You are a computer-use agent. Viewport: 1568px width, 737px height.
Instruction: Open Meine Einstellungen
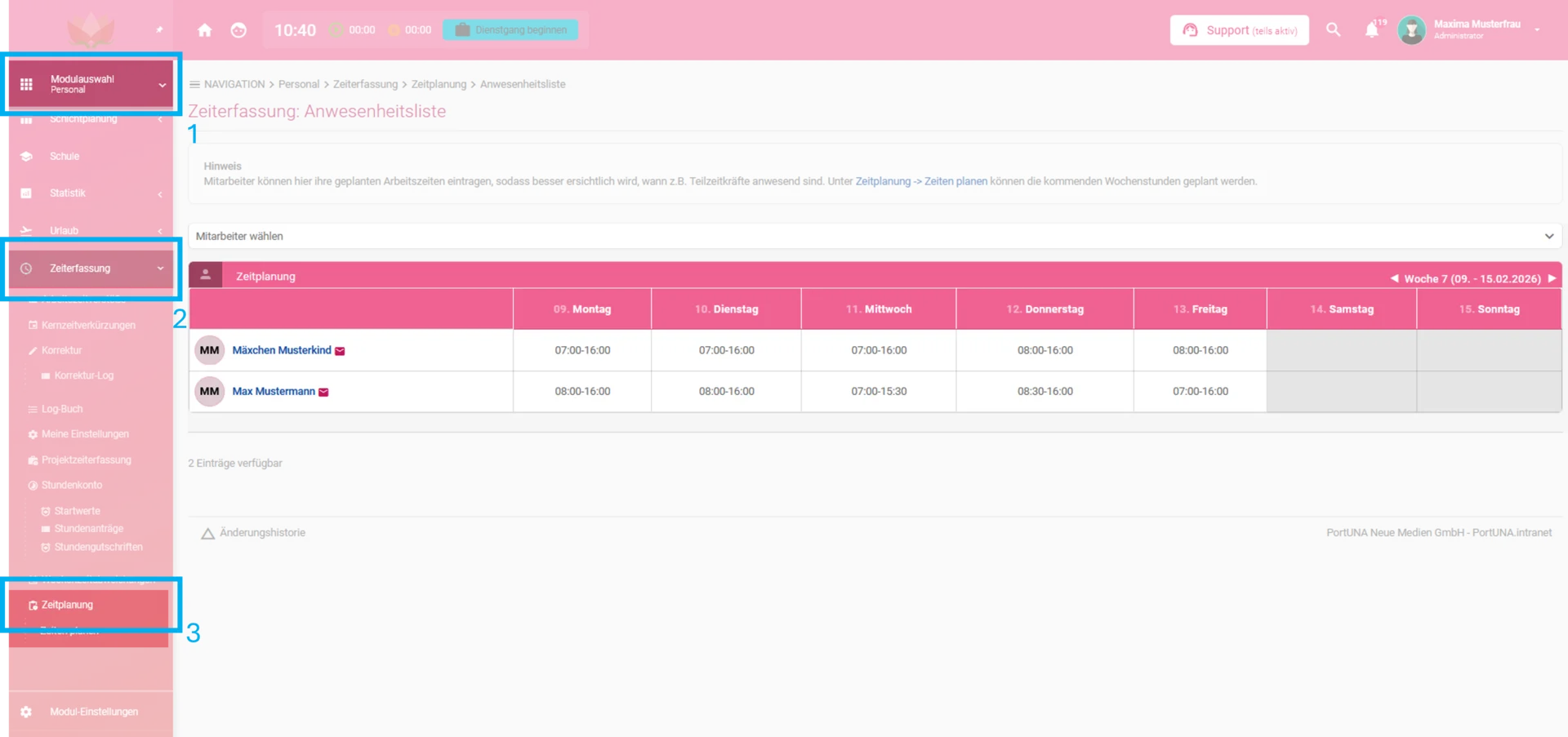[x=85, y=434]
